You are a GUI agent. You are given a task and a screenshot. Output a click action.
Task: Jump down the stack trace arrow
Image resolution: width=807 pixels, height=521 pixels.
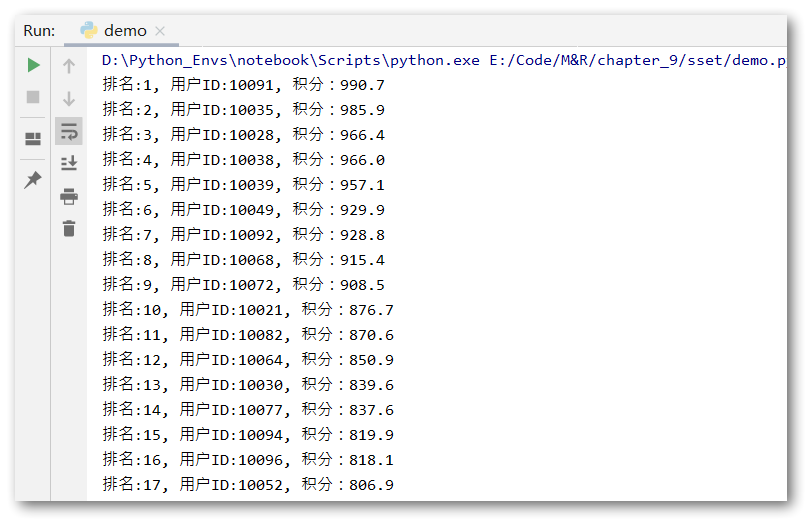(69, 98)
